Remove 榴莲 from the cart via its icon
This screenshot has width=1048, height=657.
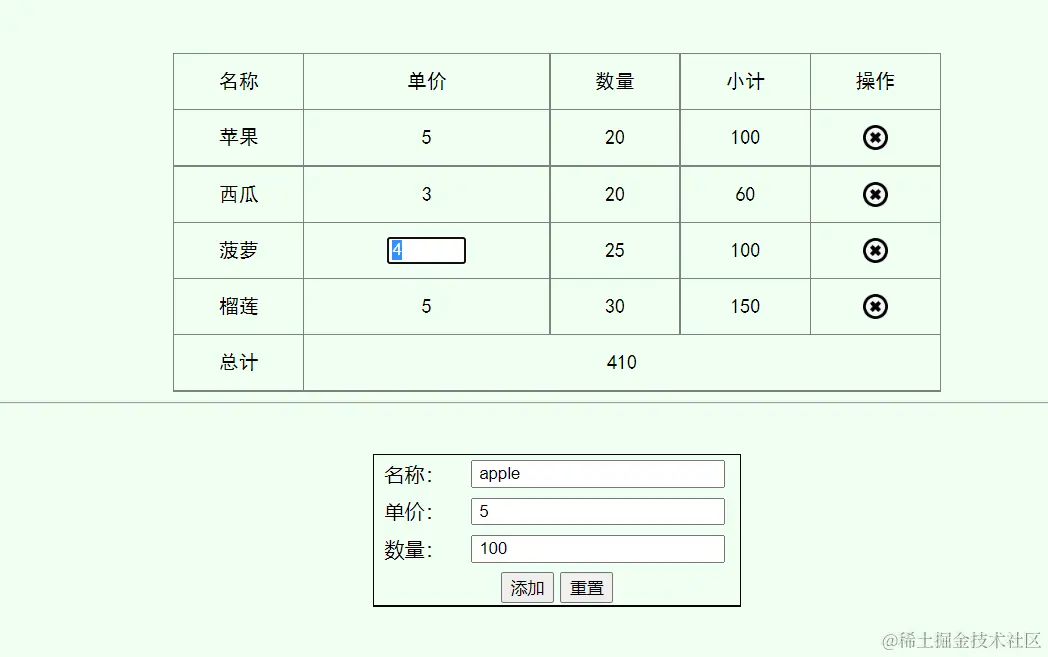point(875,306)
